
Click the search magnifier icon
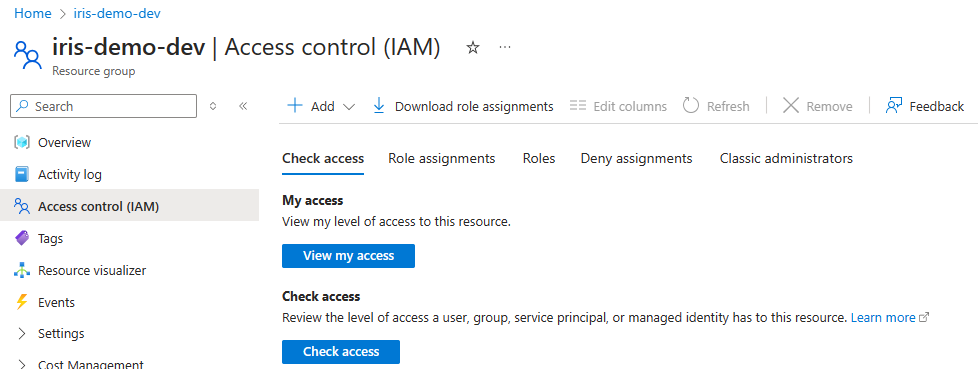pyautogui.click(x=23, y=106)
